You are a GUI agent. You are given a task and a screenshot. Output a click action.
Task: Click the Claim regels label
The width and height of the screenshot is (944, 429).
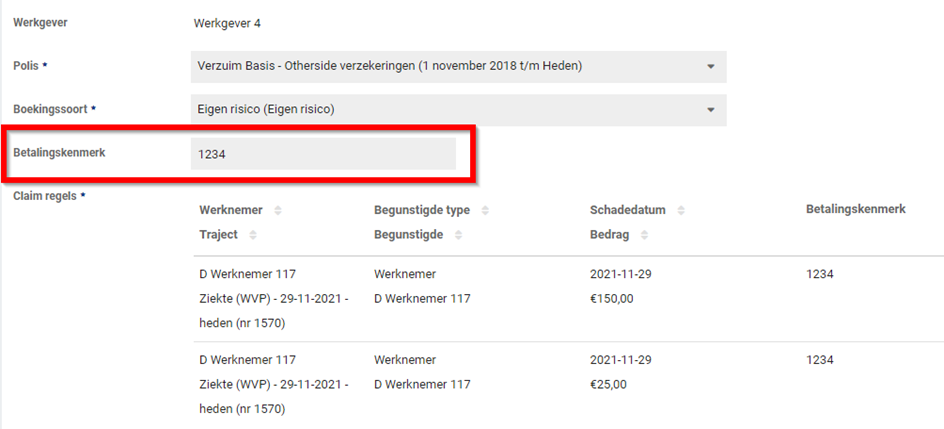click(49, 196)
